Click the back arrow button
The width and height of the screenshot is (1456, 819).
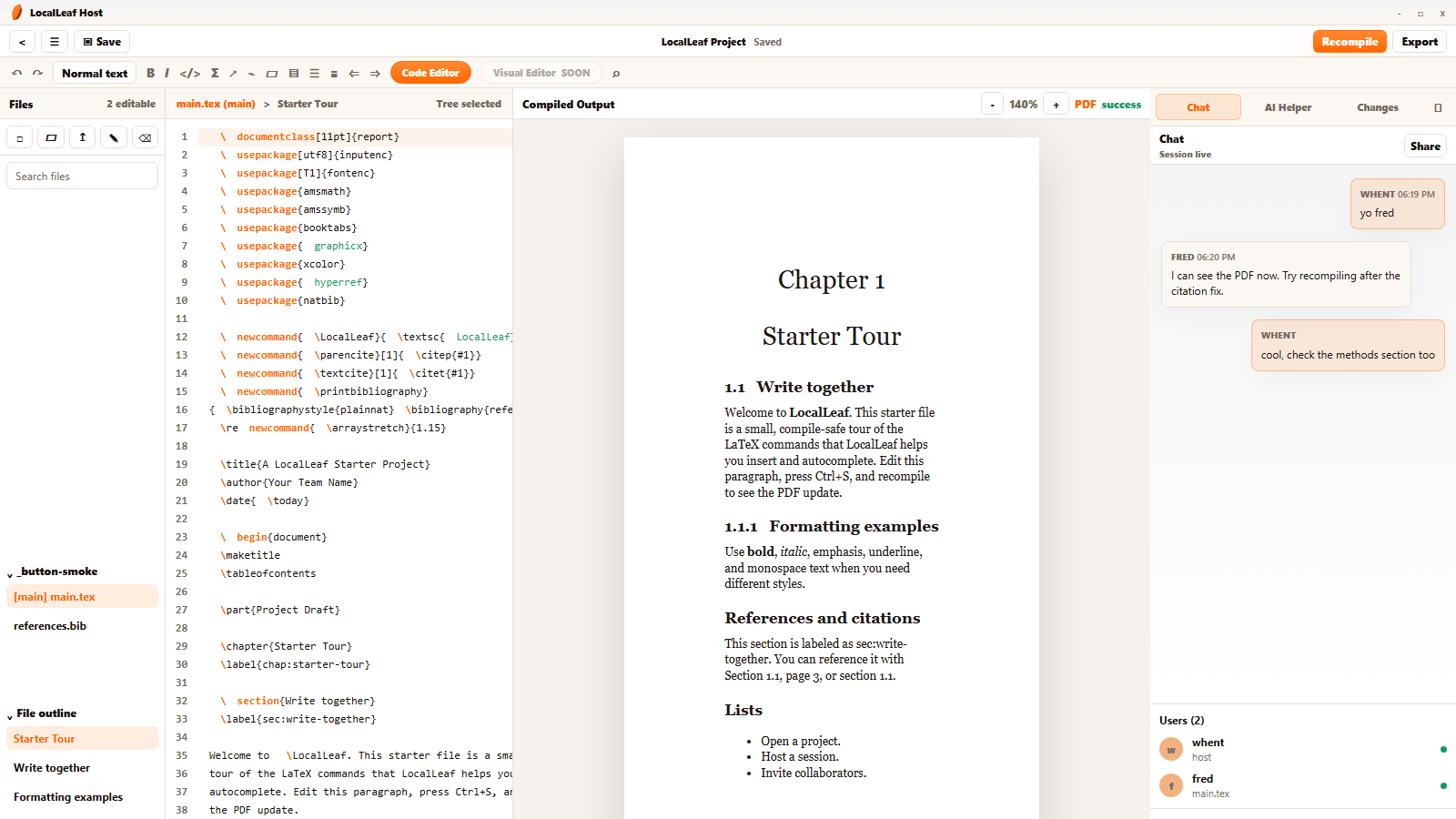(23, 42)
